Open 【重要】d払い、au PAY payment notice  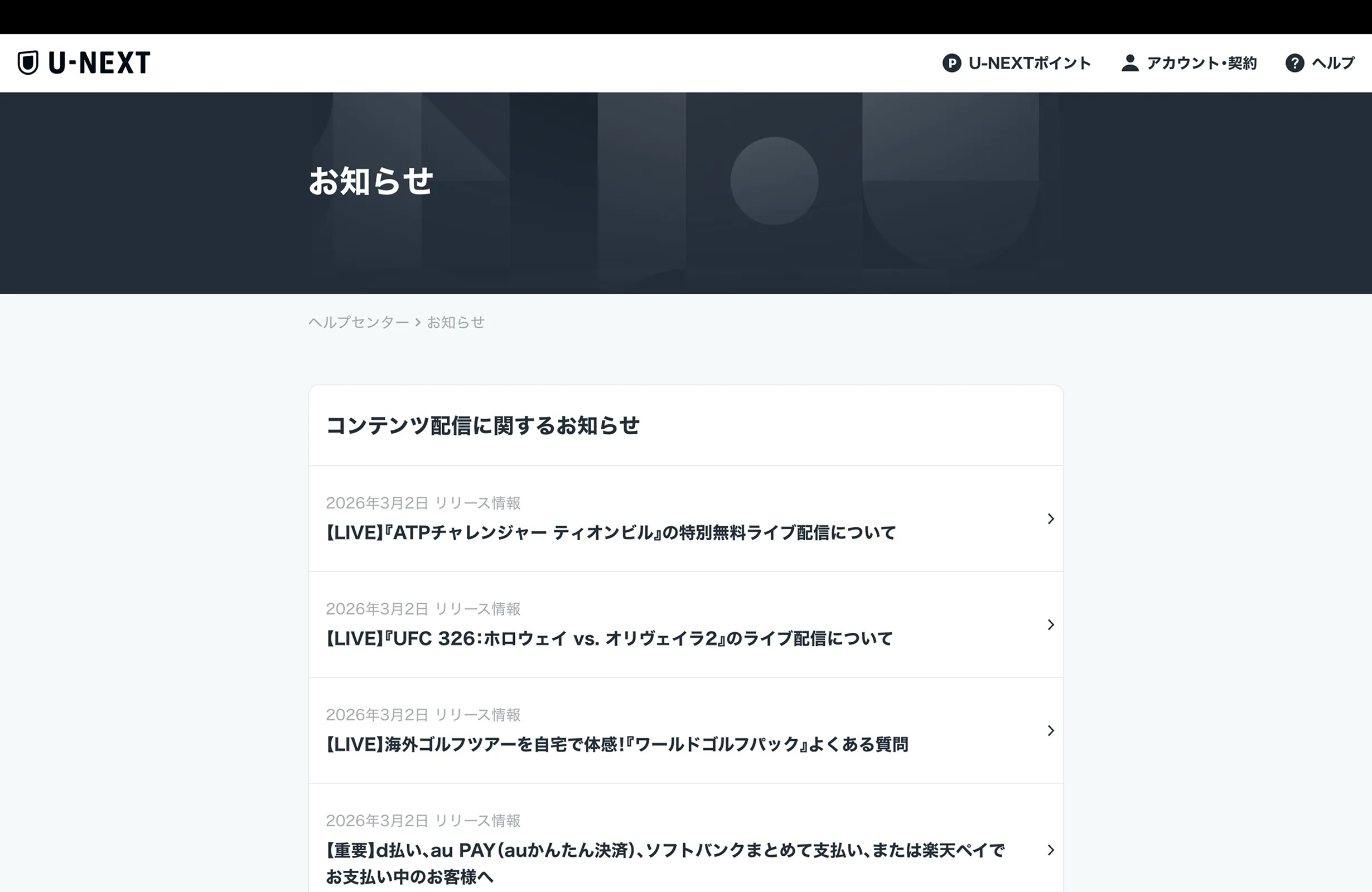pos(685,838)
